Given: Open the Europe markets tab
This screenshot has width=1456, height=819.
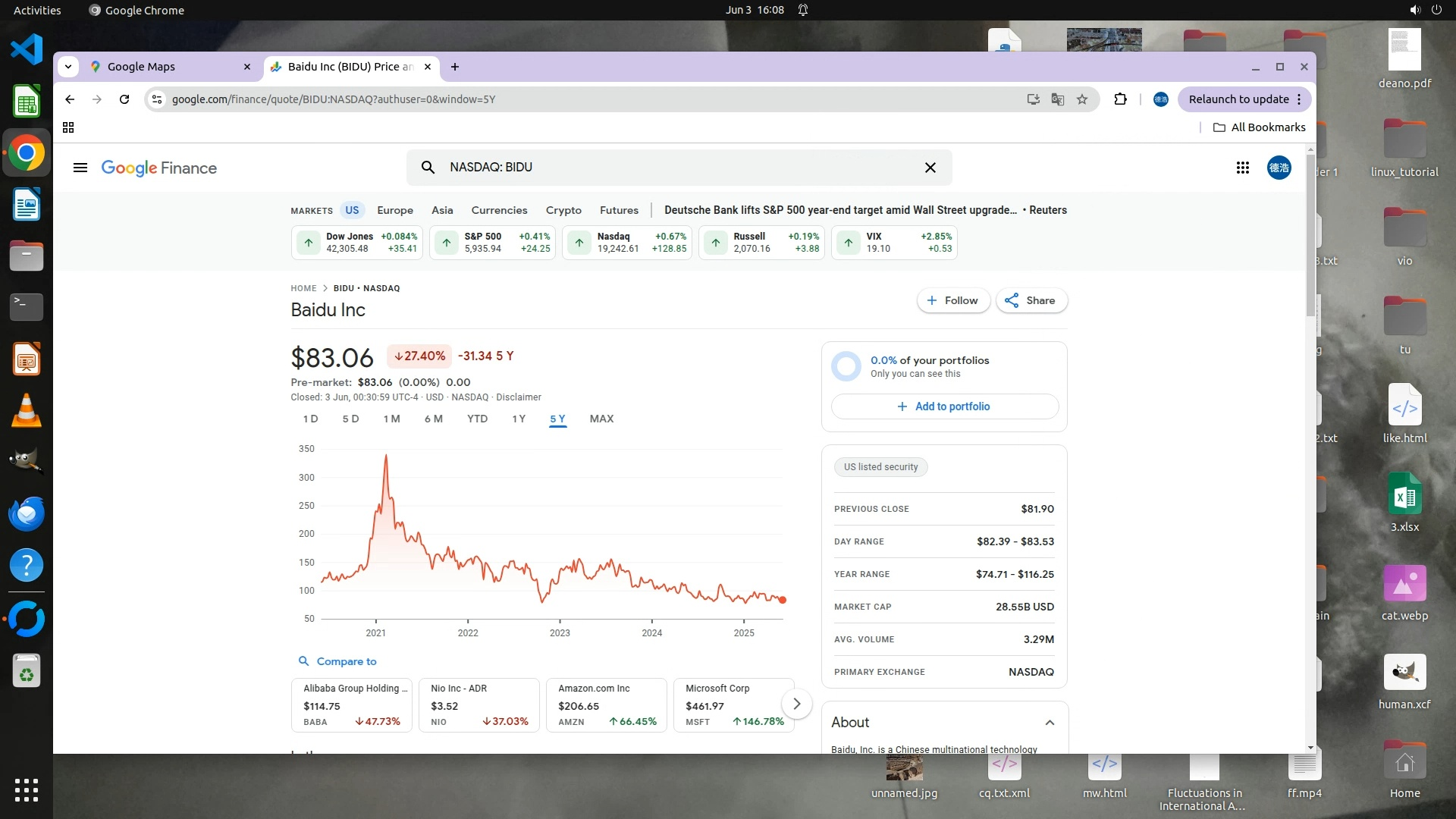Looking at the screenshot, I should click(395, 210).
